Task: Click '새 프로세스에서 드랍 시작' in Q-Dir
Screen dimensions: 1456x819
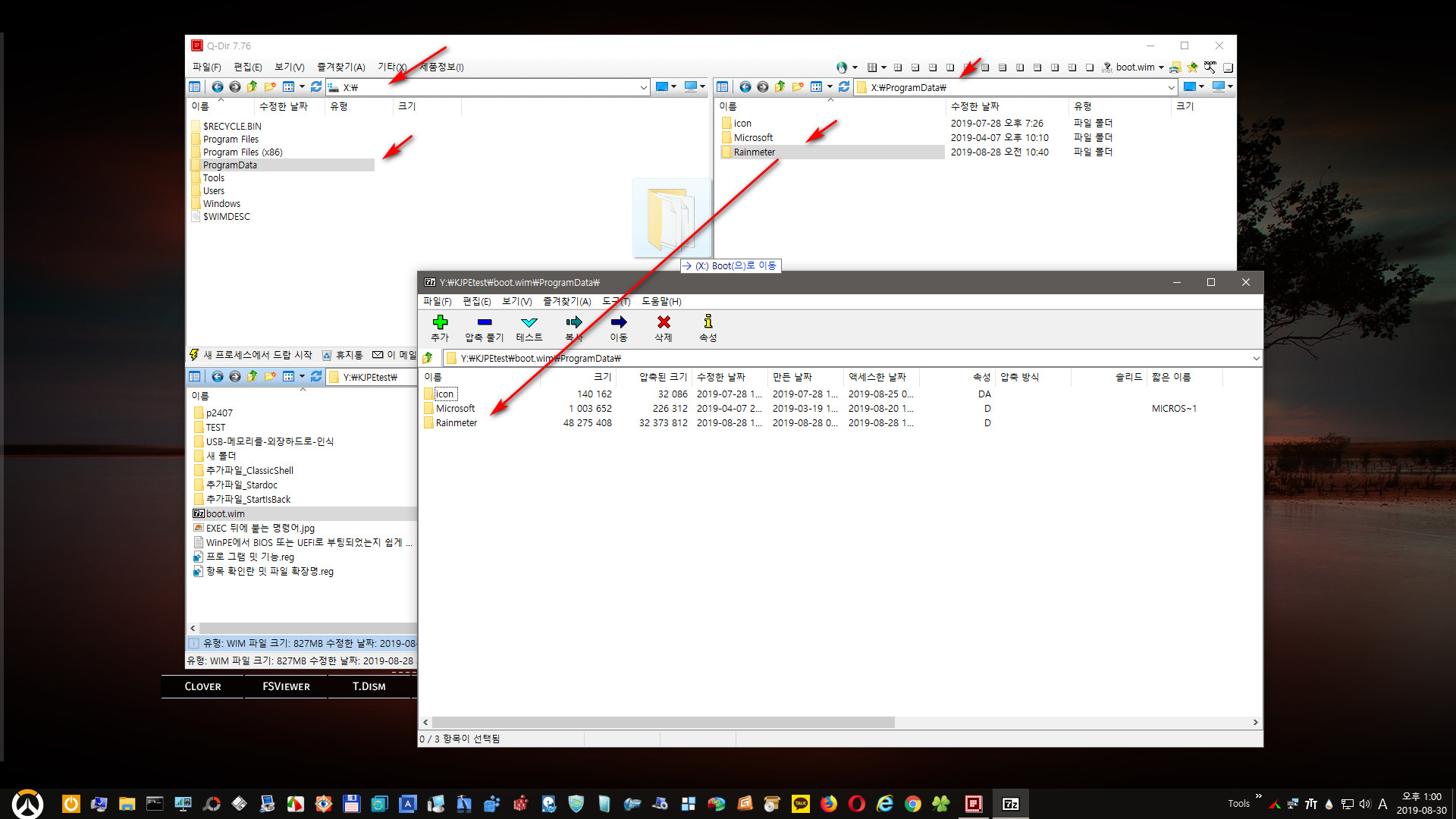Action: pyautogui.click(x=250, y=355)
